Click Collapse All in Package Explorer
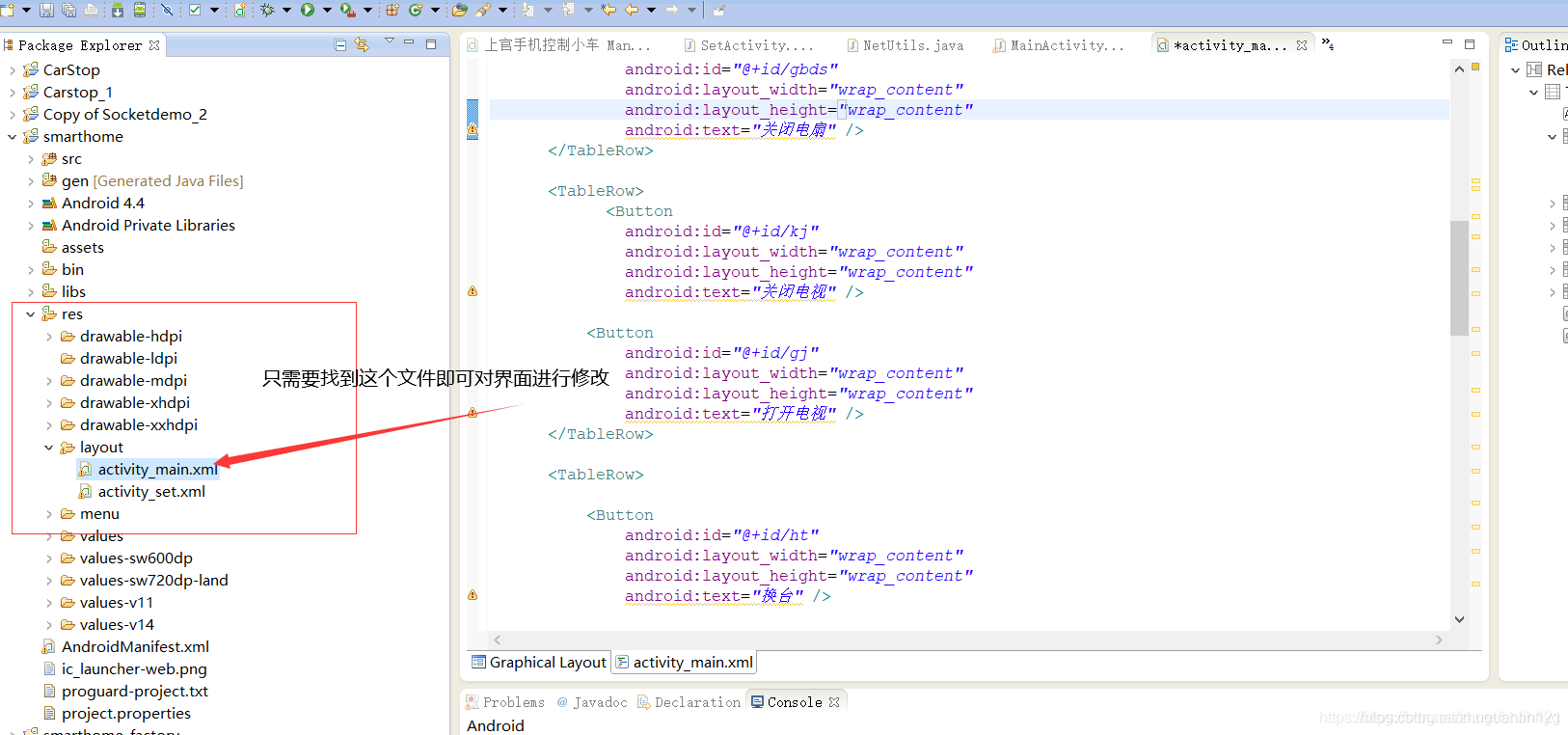1568x735 pixels. pyautogui.click(x=340, y=44)
